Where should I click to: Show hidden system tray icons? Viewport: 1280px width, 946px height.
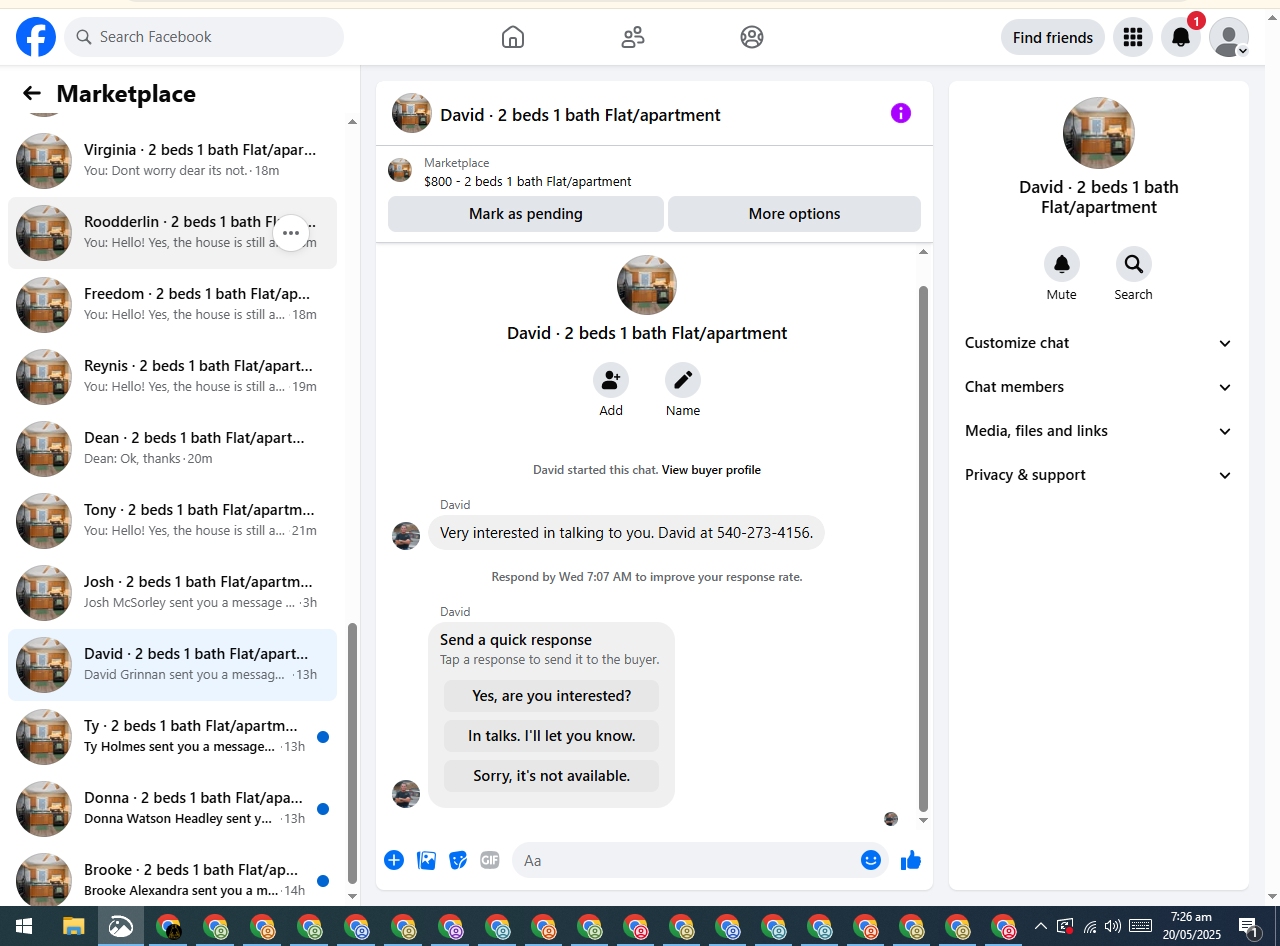1040,926
